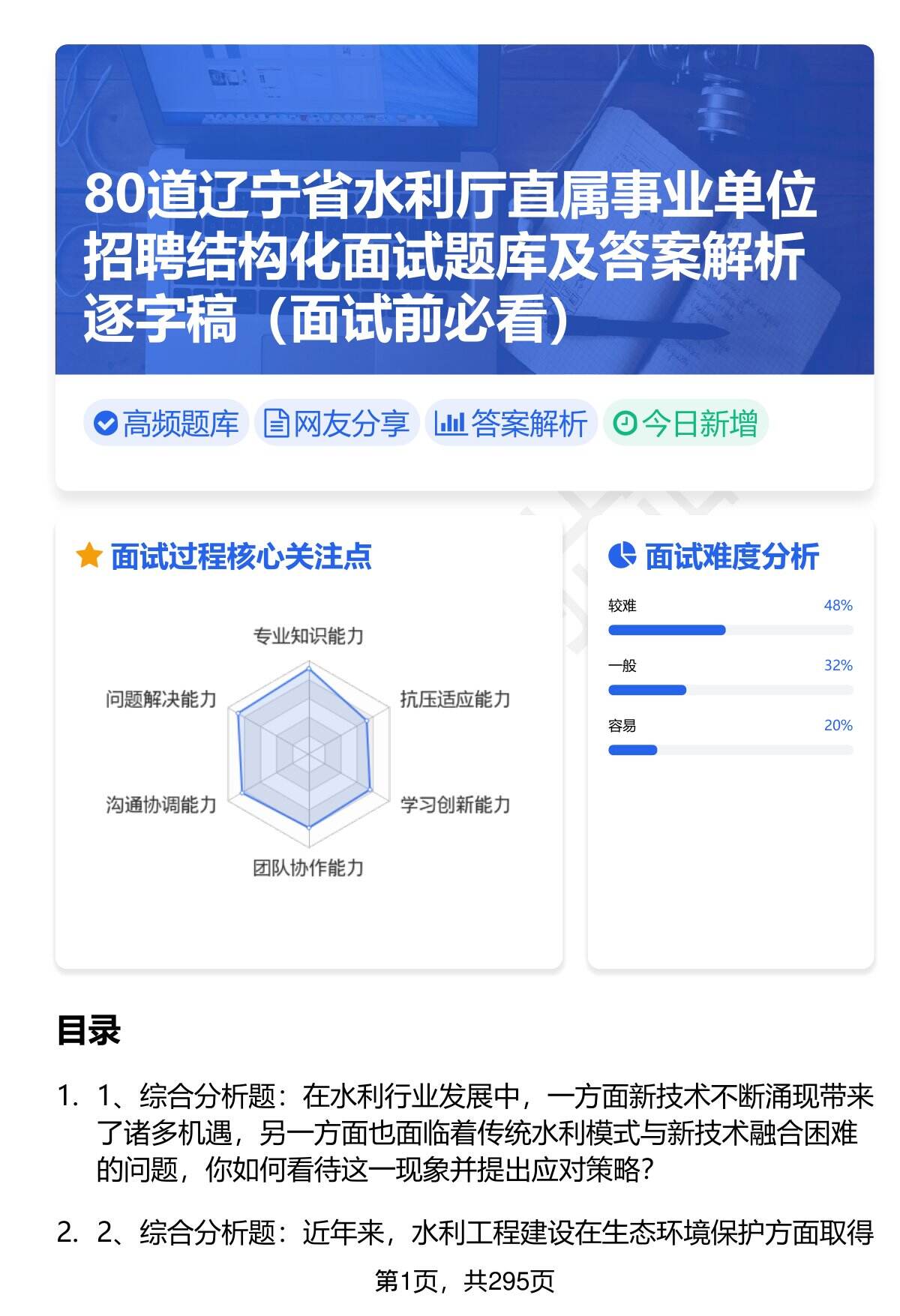
Task: Click the 较难 48% progress bar
Action: 730,630
